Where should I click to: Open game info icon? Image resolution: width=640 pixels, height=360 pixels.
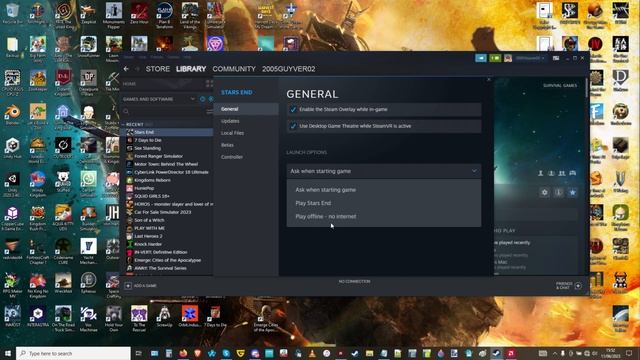[x=558, y=192]
